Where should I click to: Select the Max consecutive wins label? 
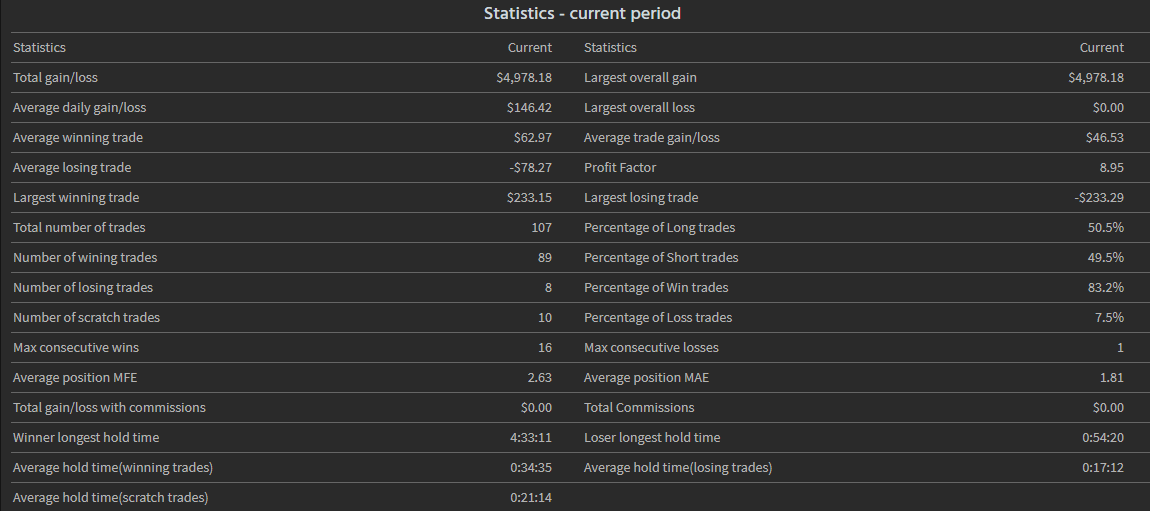[x=76, y=348]
